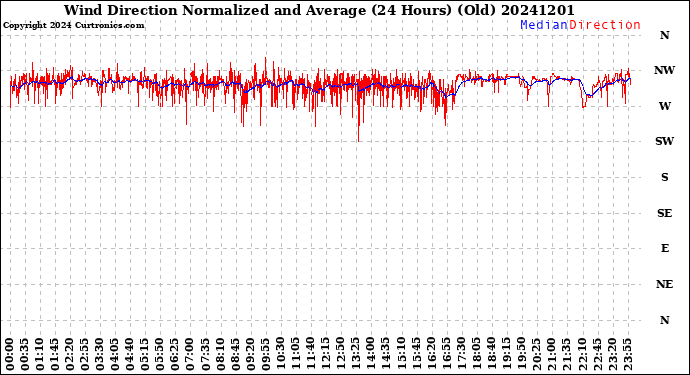Click the '00:00' time label
Screen dimensions: 690x375
pos(10,354)
